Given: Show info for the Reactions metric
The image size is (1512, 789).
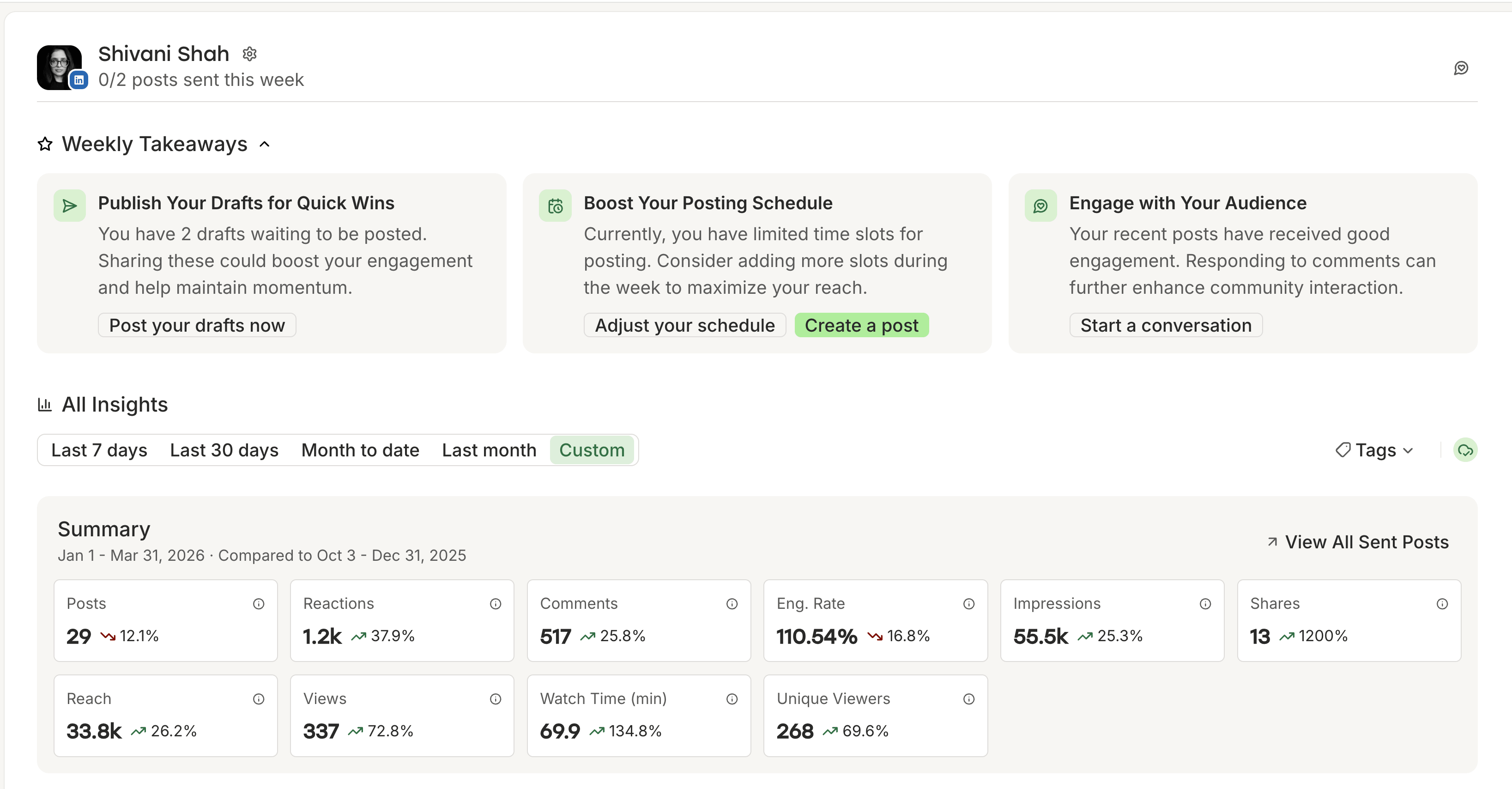Looking at the screenshot, I should point(496,604).
